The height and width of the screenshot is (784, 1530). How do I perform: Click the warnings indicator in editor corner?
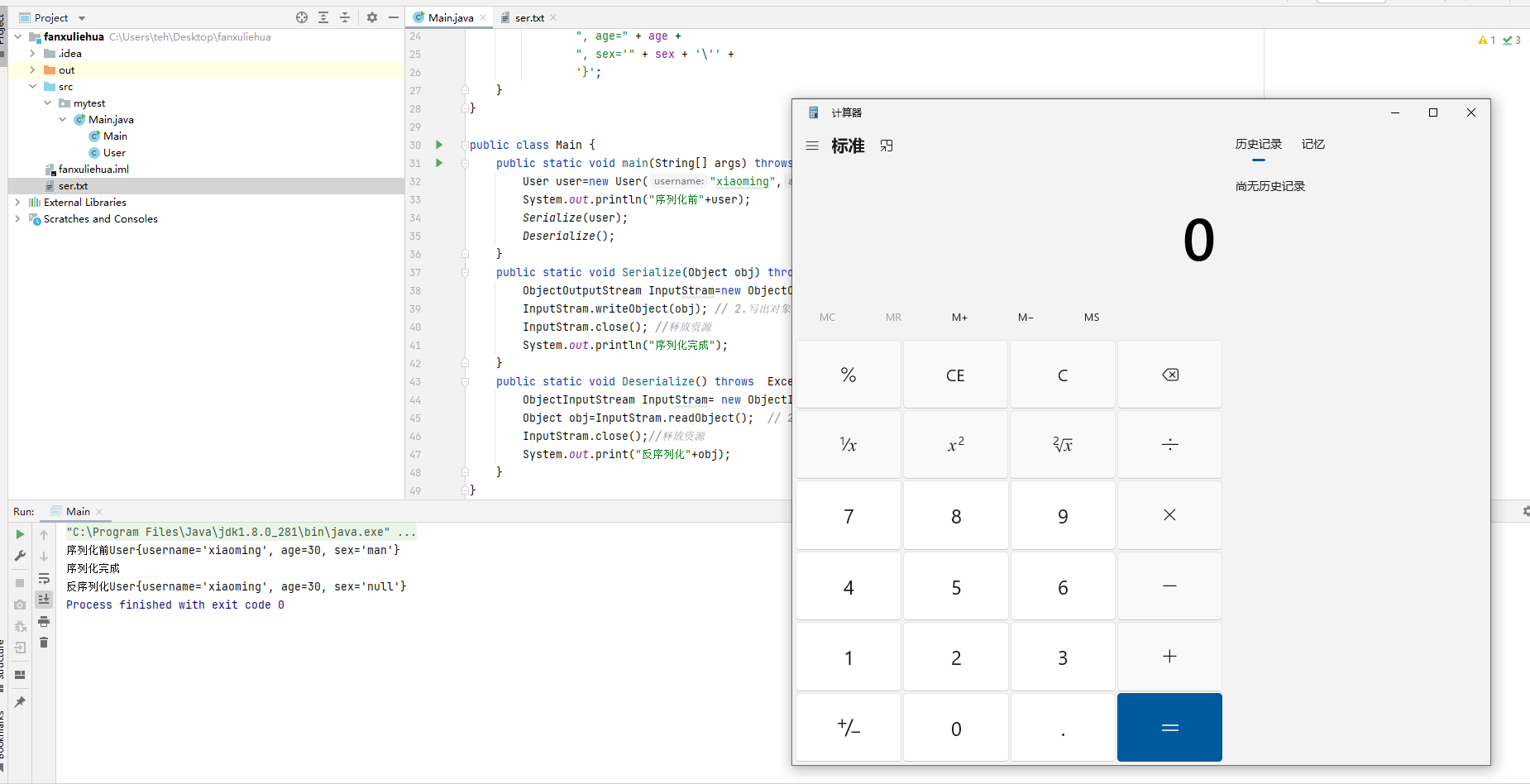(1486, 40)
